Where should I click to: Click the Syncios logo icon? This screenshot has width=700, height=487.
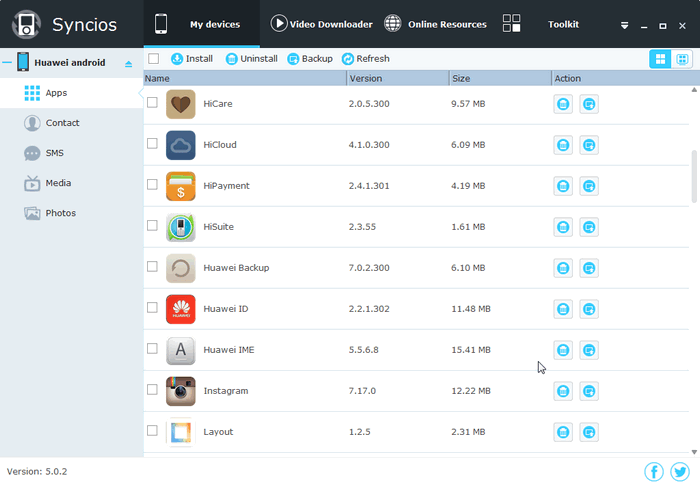[x=26, y=25]
